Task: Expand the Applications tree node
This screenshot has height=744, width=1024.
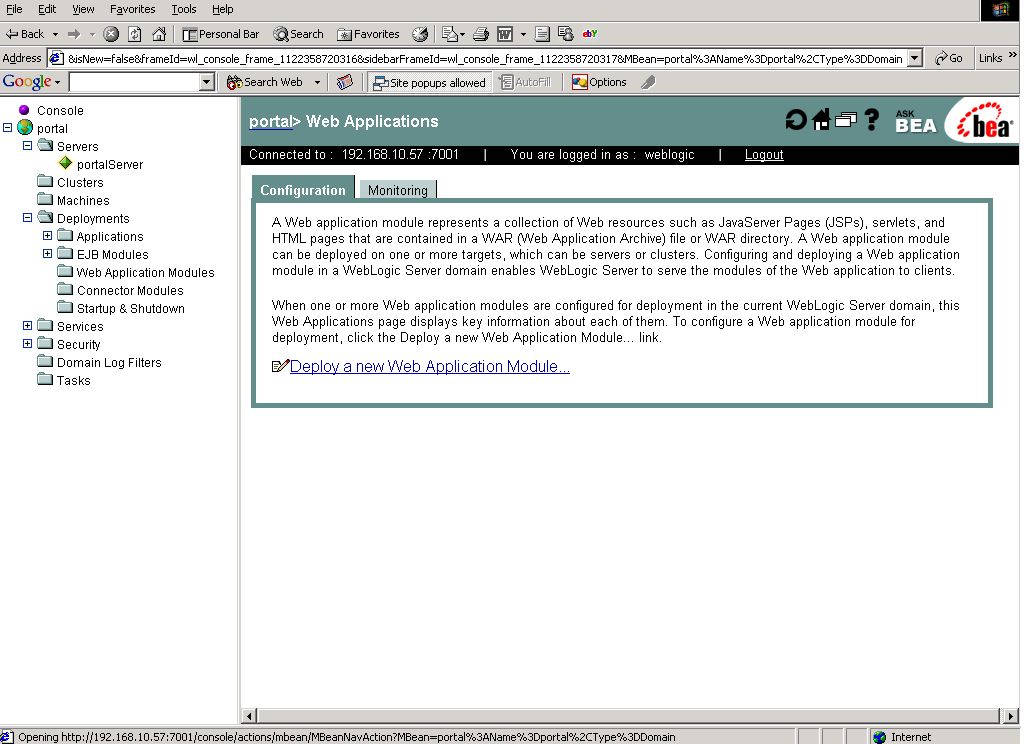Action: click(47, 236)
